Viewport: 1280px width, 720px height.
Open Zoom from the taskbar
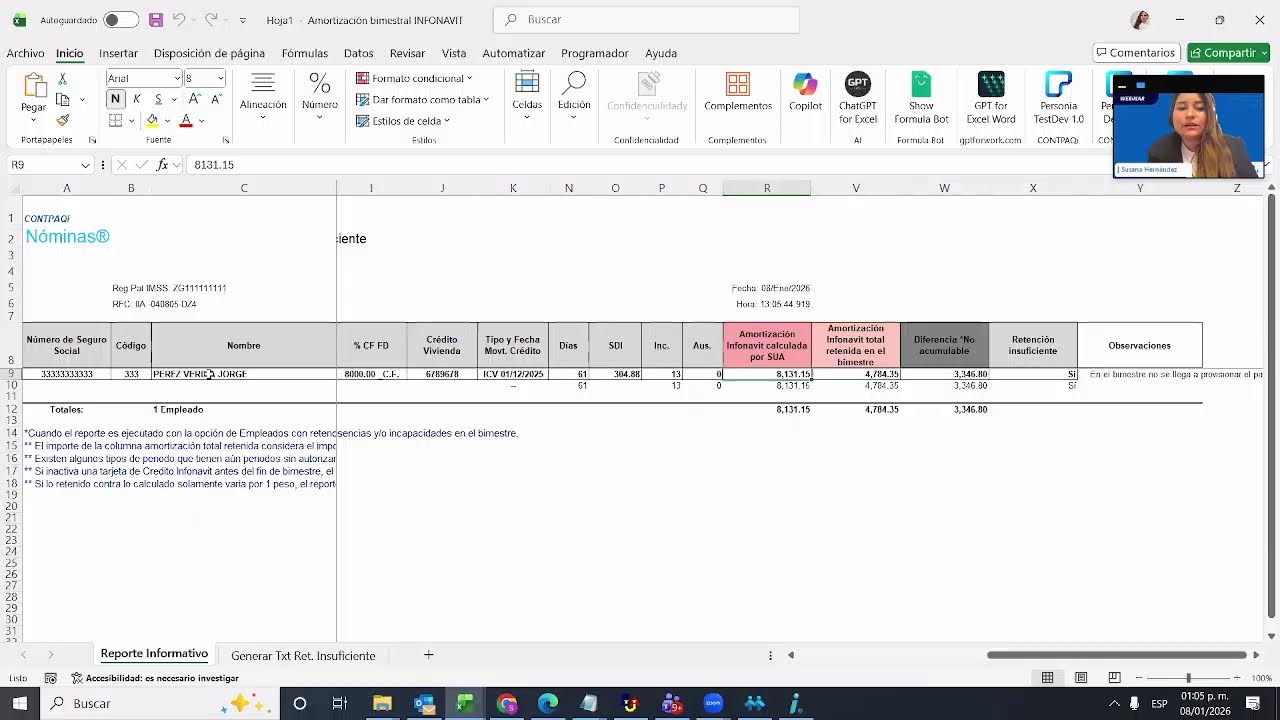click(x=713, y=704)
